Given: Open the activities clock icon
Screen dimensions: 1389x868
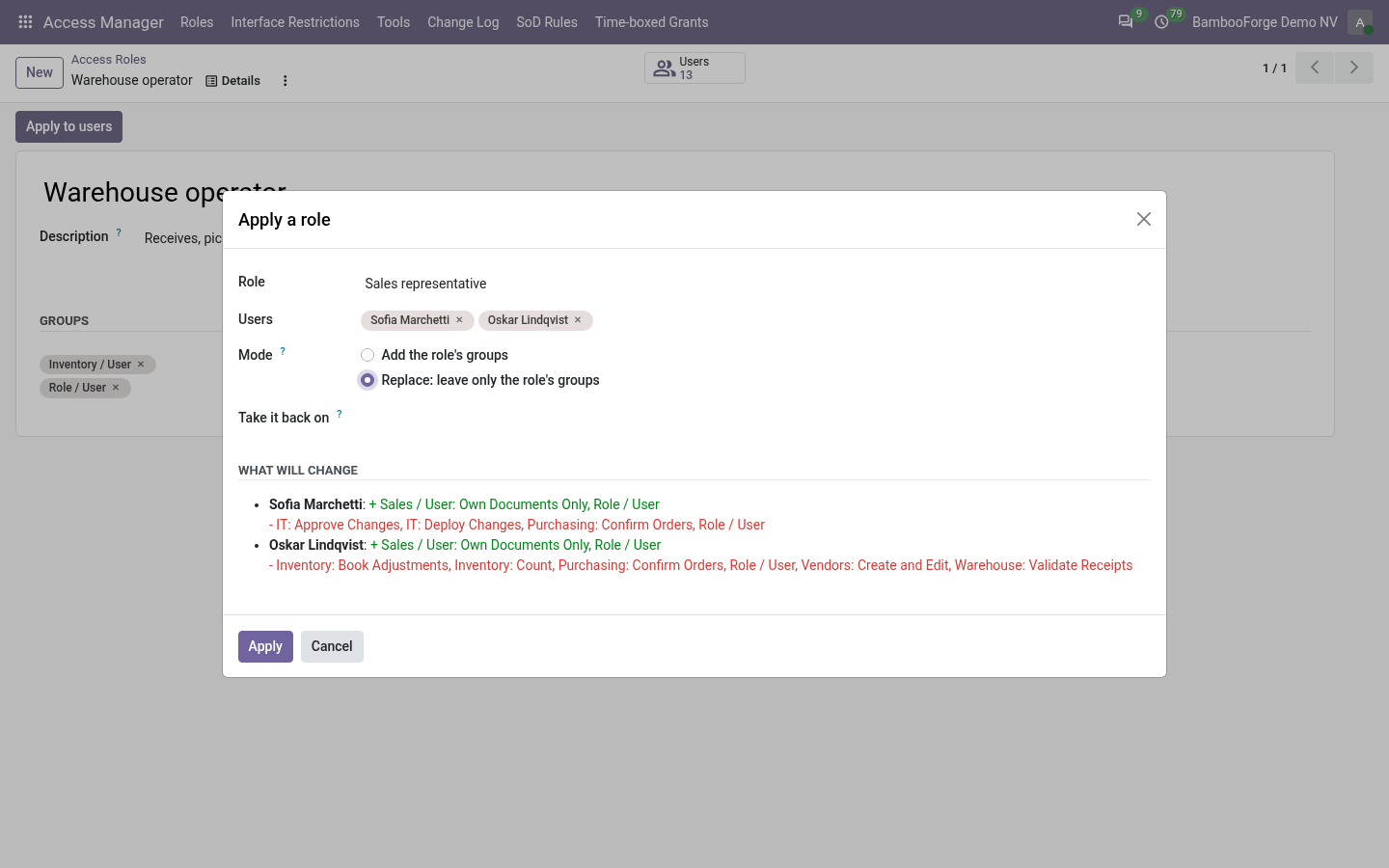Looking at the screenshot, I should tap(1162, 21).
